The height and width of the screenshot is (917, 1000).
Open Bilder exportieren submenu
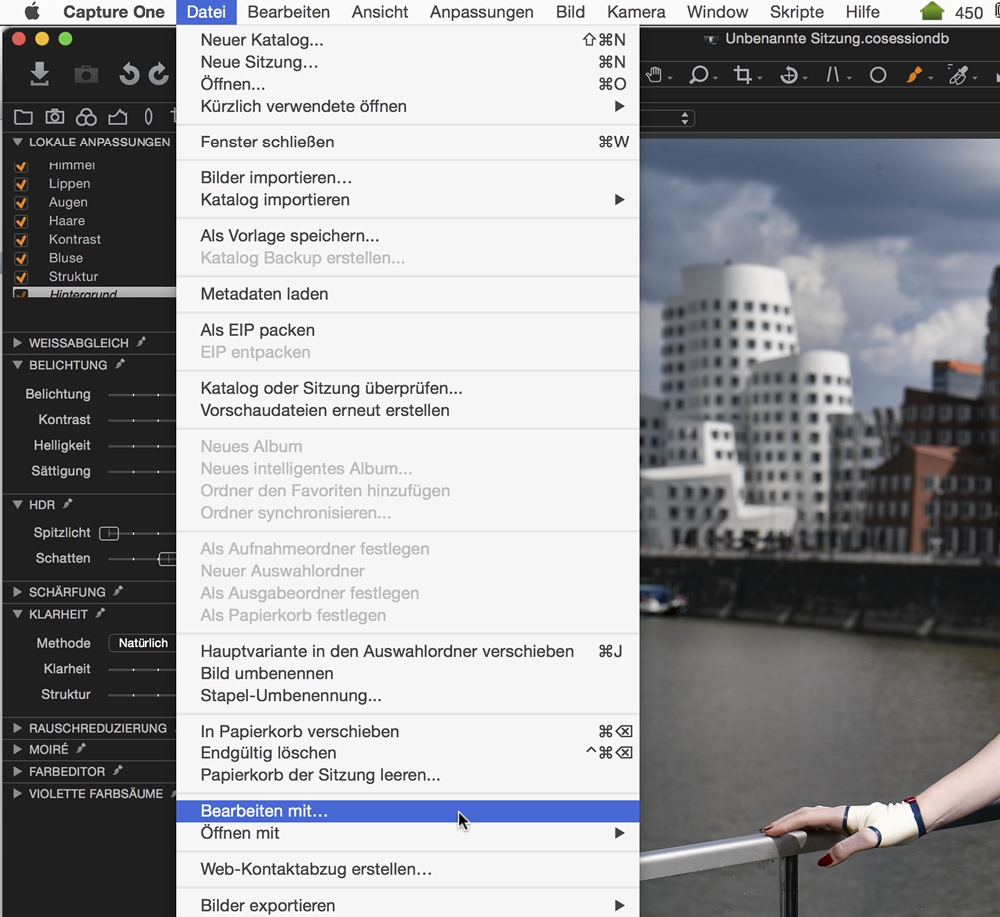408,906
